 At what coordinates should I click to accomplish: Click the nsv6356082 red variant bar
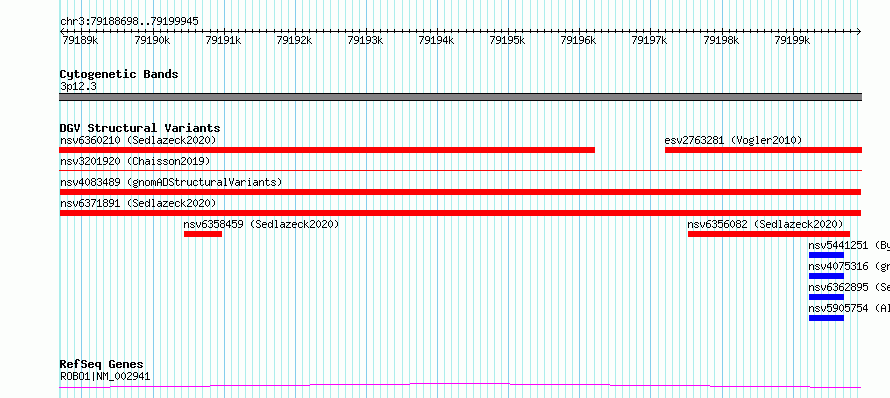pyautogui.click(x=769, y=234)
